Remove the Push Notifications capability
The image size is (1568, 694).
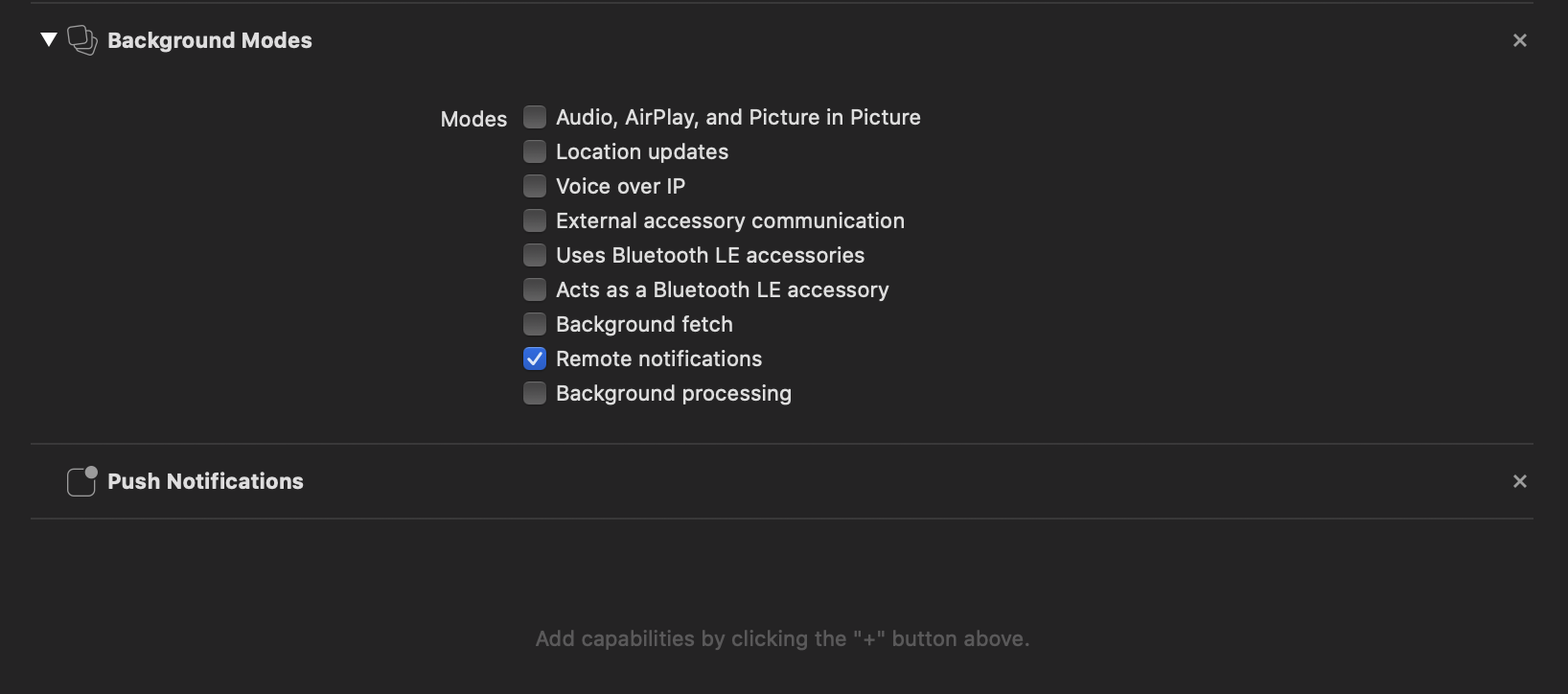pyautogui.click(x=1520, y=481)
